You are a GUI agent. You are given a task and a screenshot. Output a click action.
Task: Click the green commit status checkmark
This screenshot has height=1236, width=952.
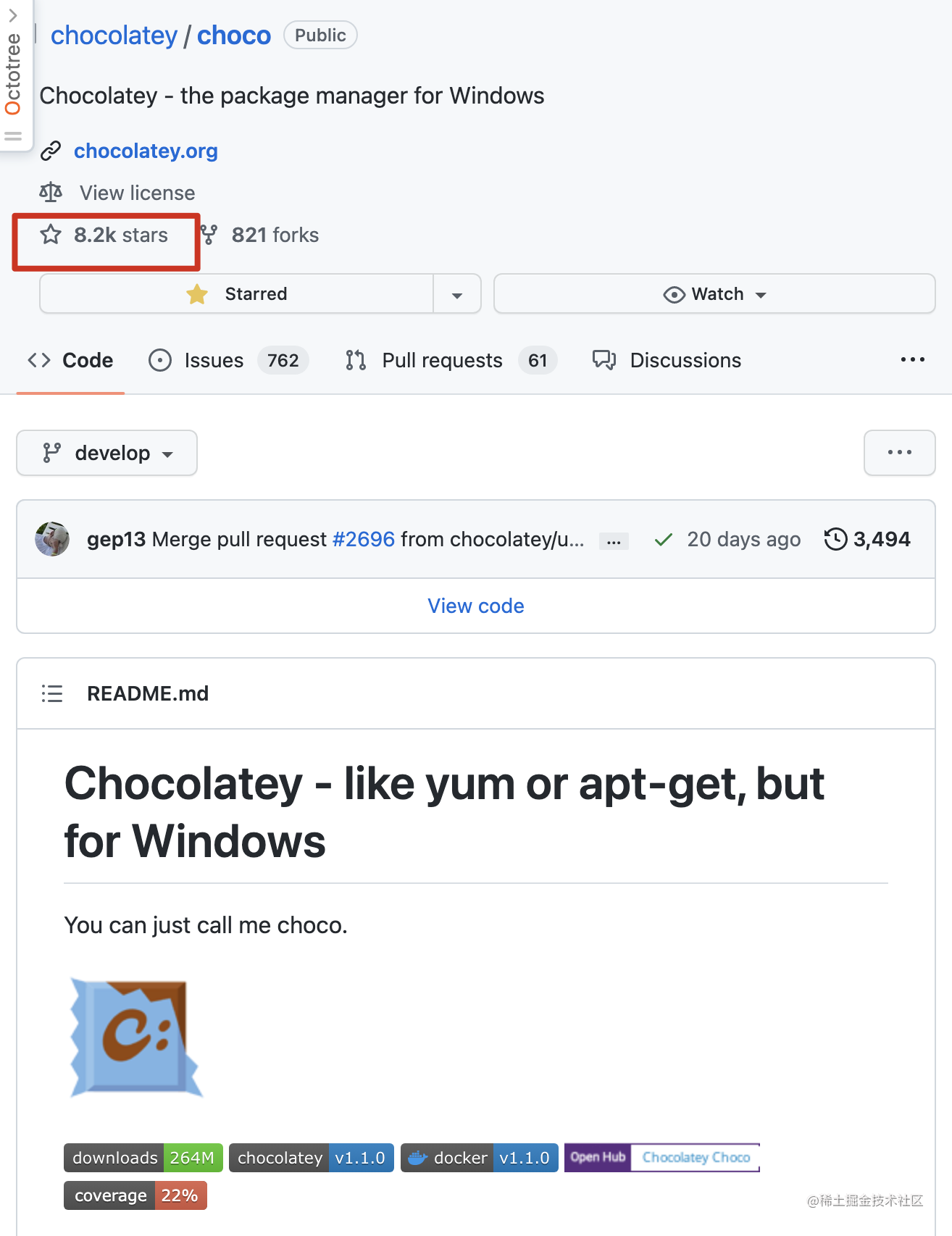(663, 540)
